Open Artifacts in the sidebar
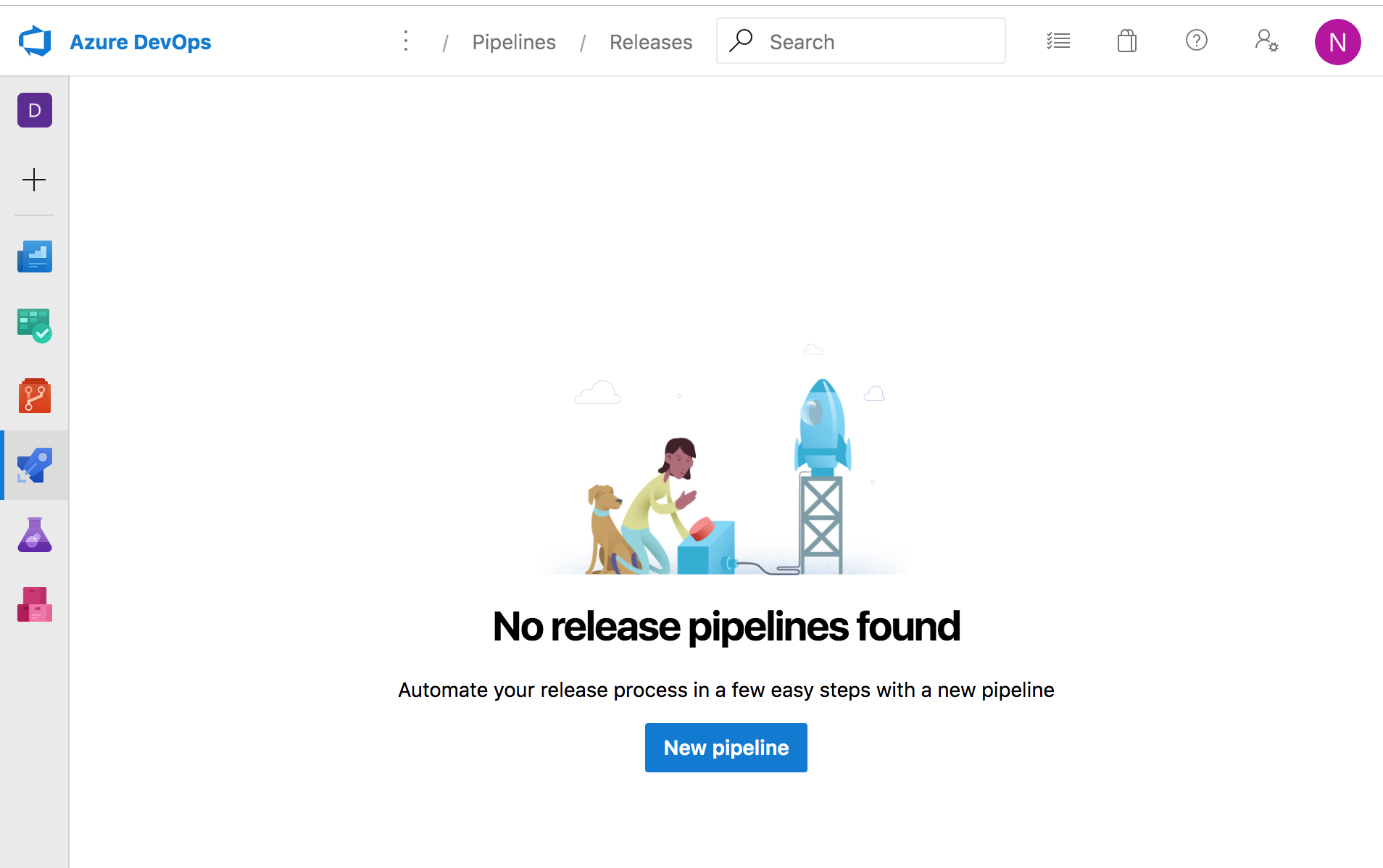Screen dimensions: 1383x868 click(35, 604)
